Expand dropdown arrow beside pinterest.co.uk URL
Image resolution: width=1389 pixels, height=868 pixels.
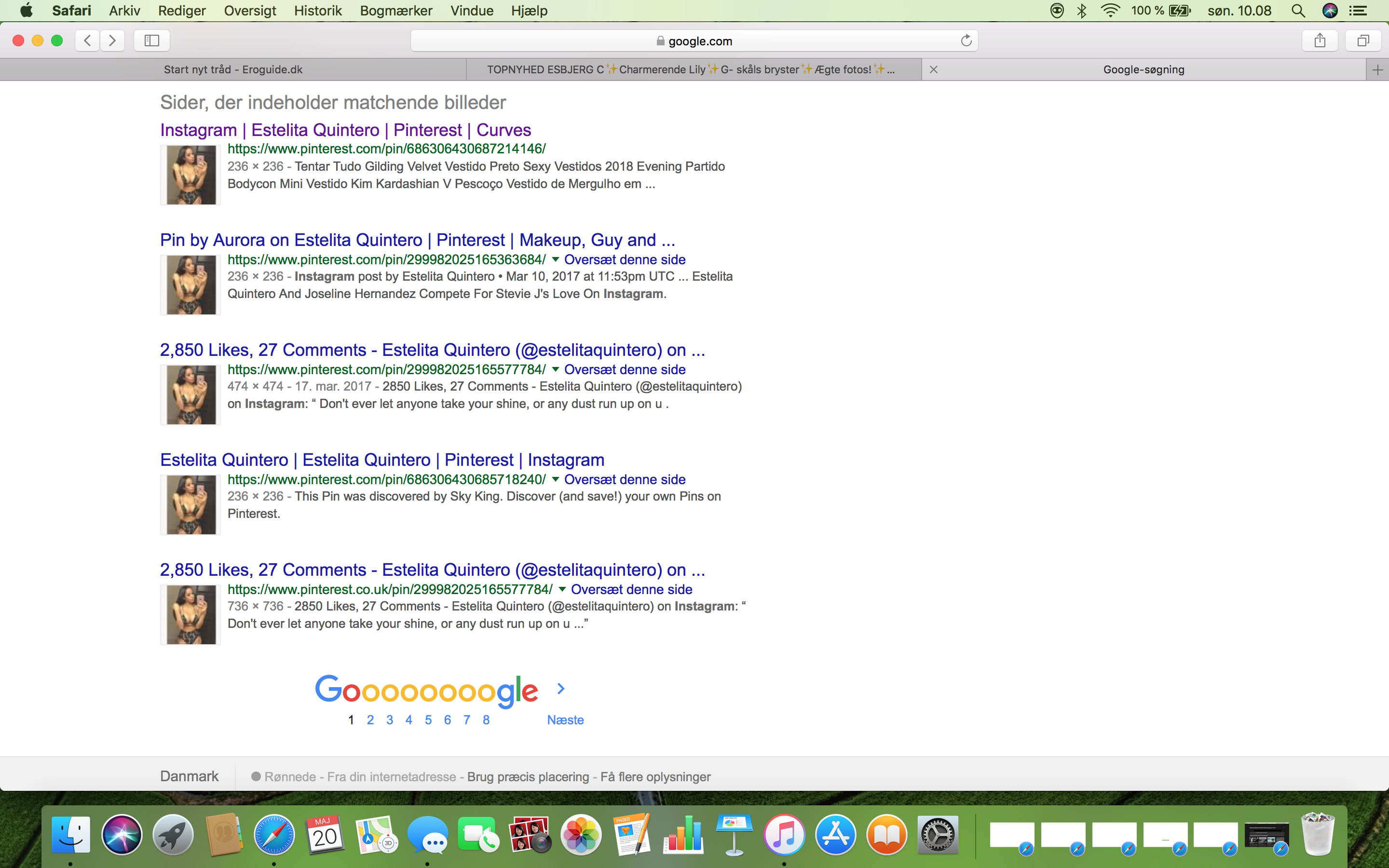562,590
